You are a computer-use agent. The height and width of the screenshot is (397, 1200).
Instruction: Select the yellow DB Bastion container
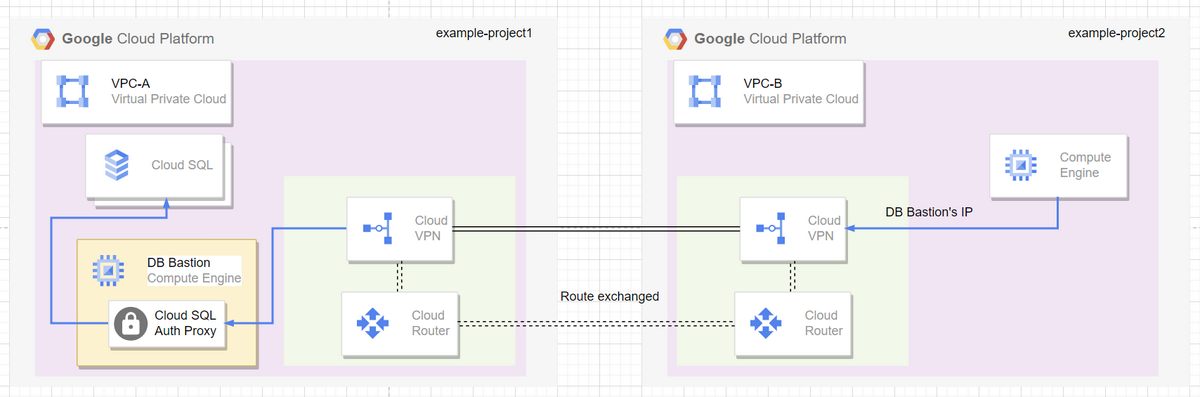(x=167, y=302)
